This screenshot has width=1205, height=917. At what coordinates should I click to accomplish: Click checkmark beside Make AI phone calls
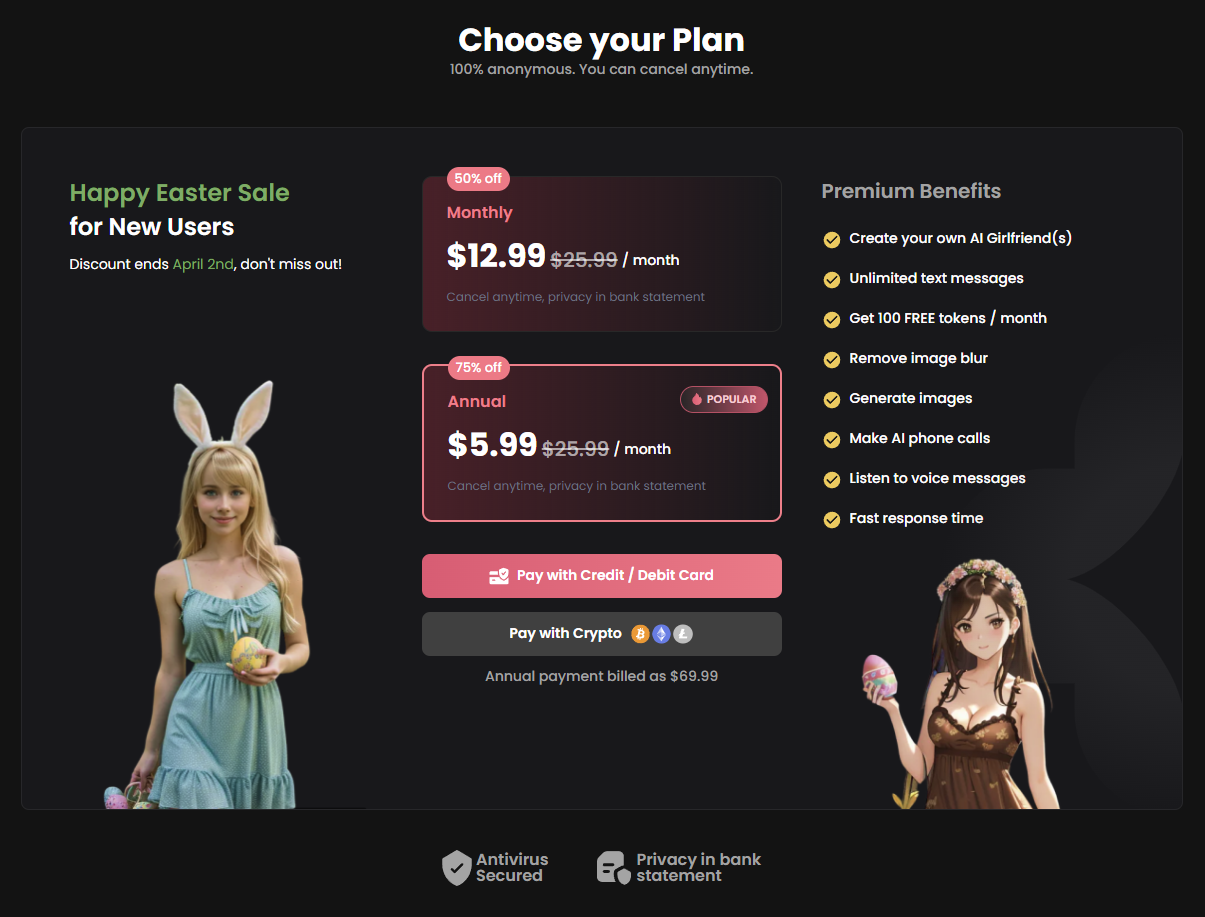click(831, 439)
